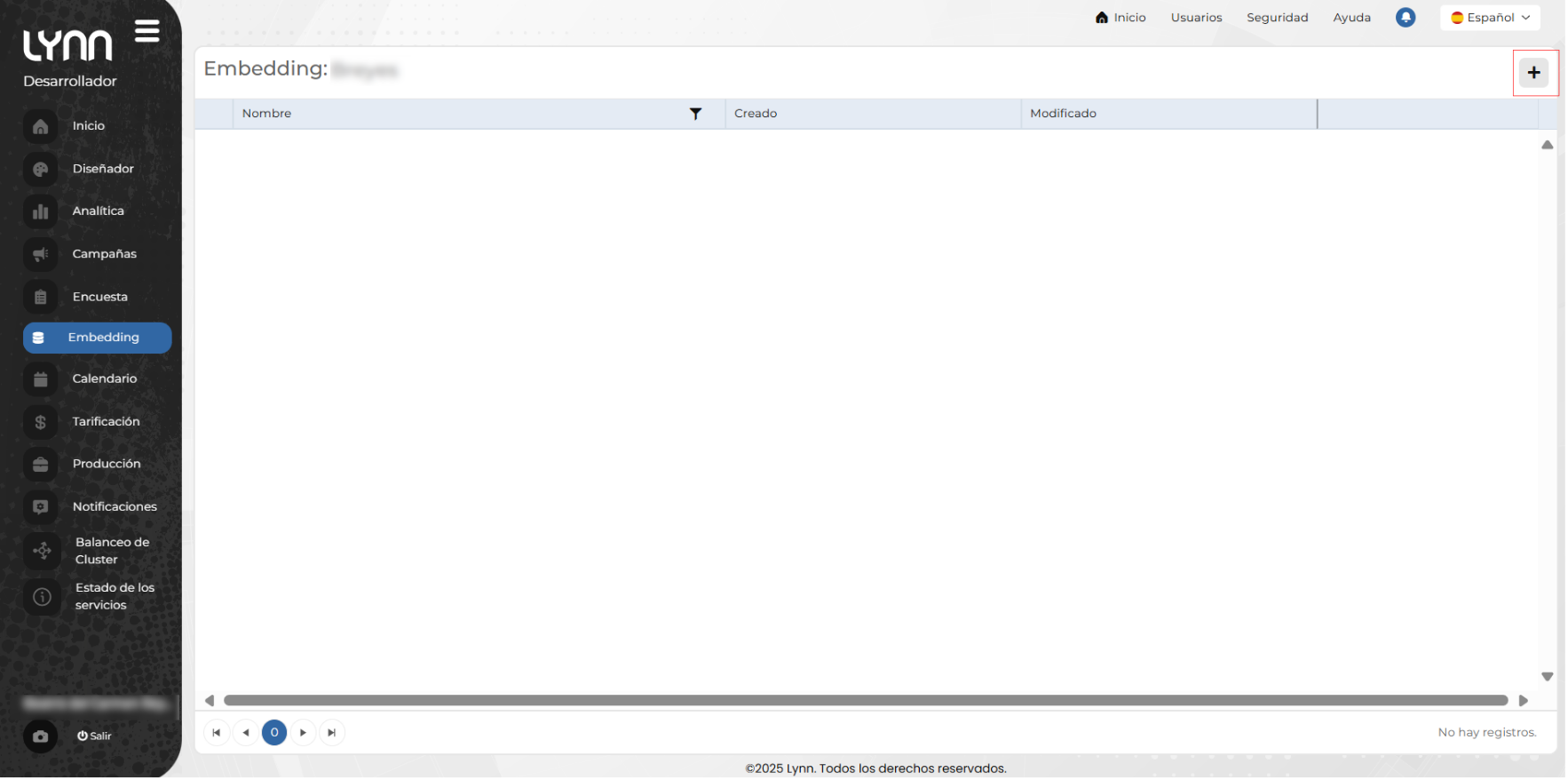Select Analítica in the sidebar menu
Screen dimensions: 1568x780
click(99, 211)
